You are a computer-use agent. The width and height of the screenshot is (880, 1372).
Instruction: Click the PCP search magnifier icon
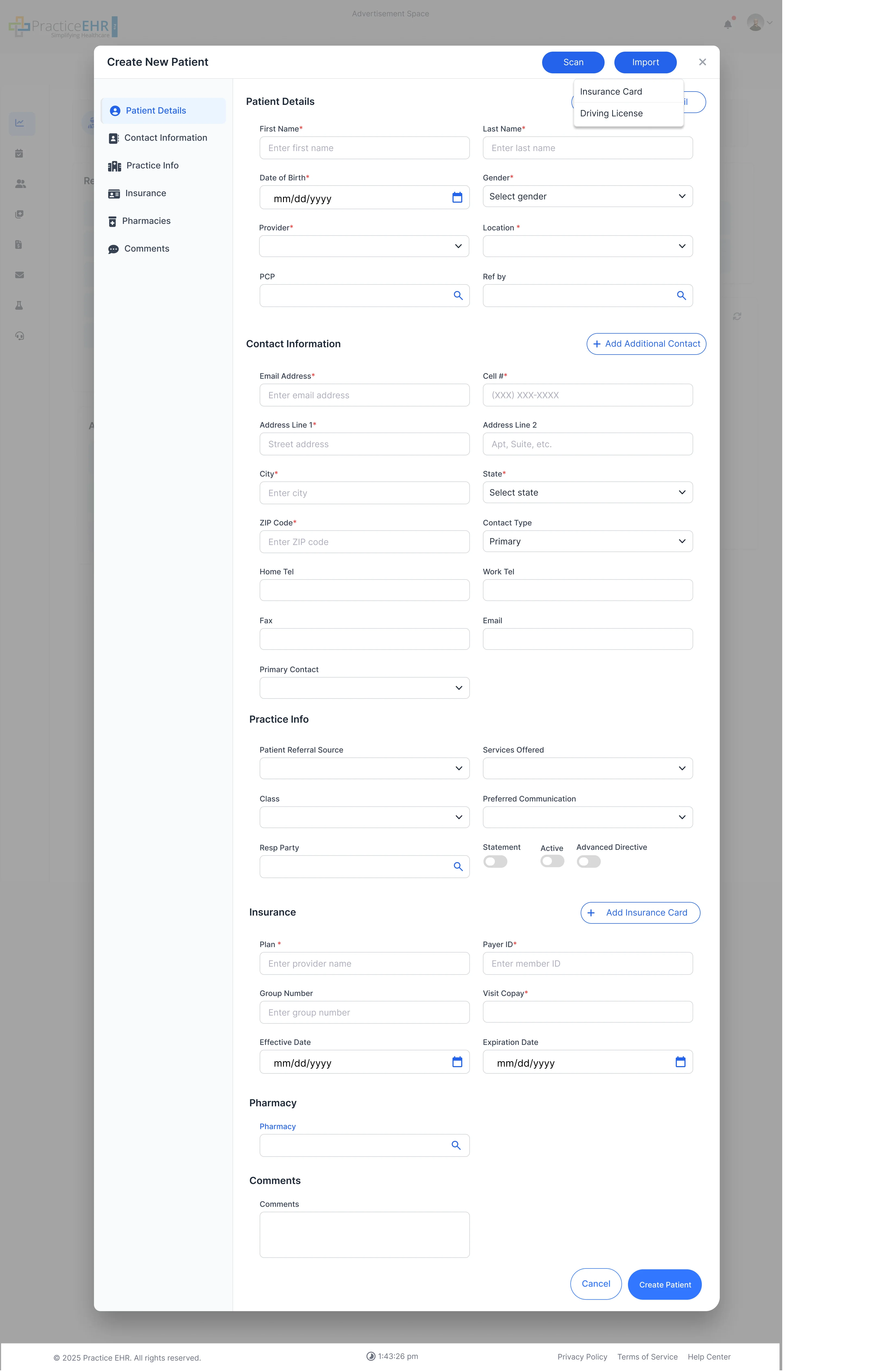coord(458,295)
